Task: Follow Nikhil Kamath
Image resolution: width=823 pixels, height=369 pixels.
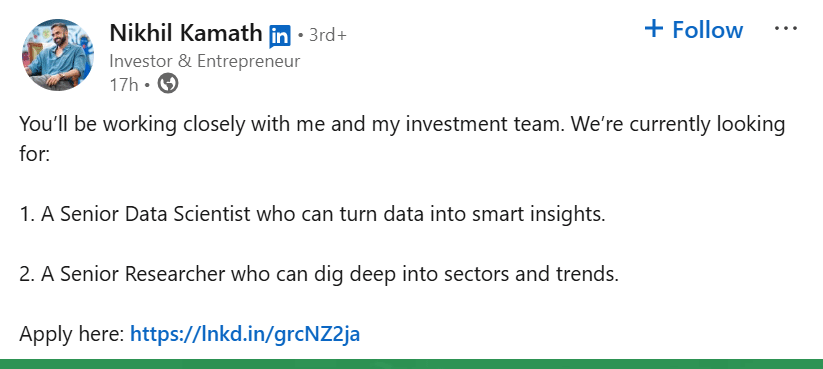Action: tap(693, 29)
